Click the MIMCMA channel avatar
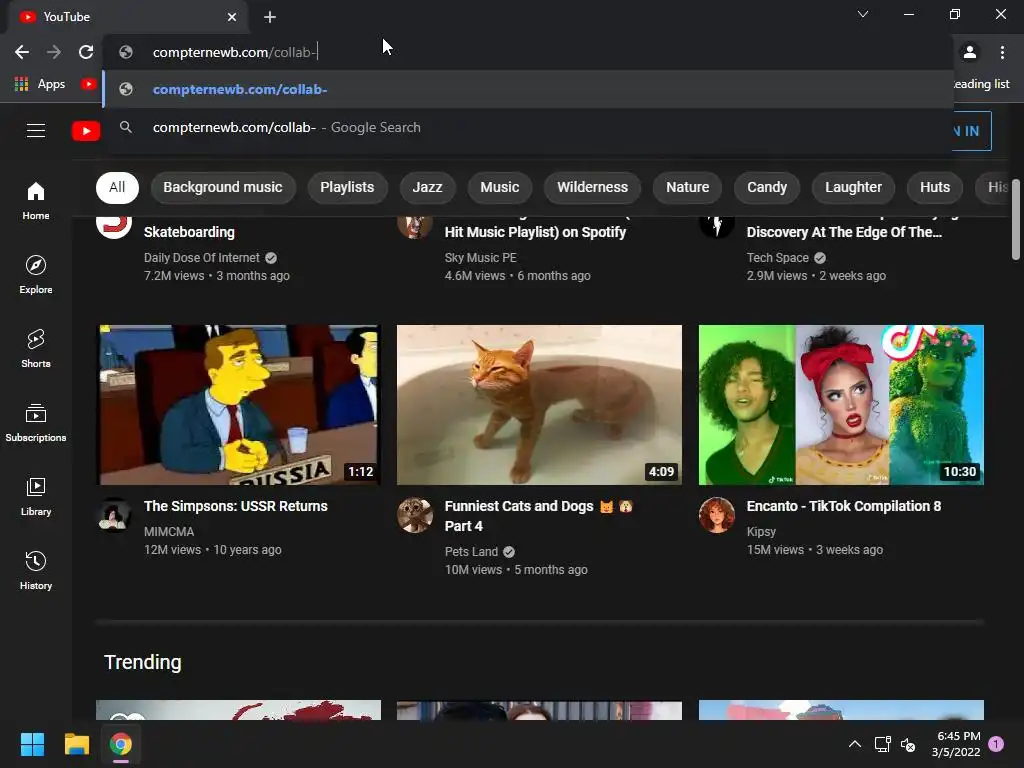Image resolution: width=1024 pixels, height=768 pixels. pos(114,515)
